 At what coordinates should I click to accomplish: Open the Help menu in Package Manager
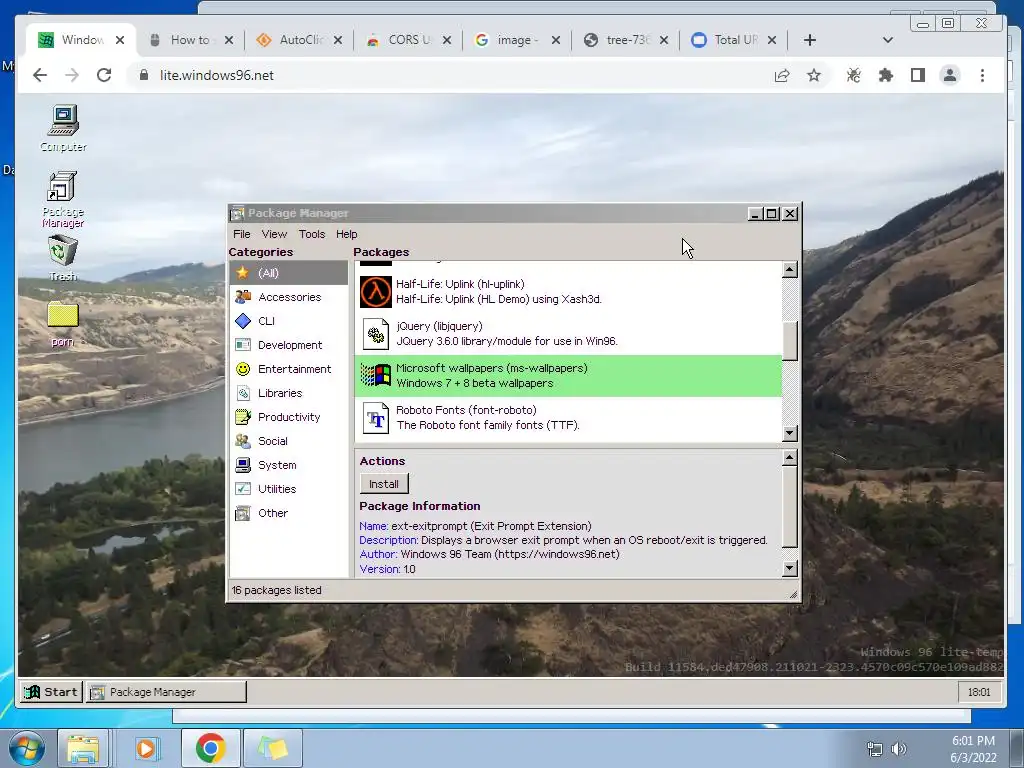click(x=347, y=234)
